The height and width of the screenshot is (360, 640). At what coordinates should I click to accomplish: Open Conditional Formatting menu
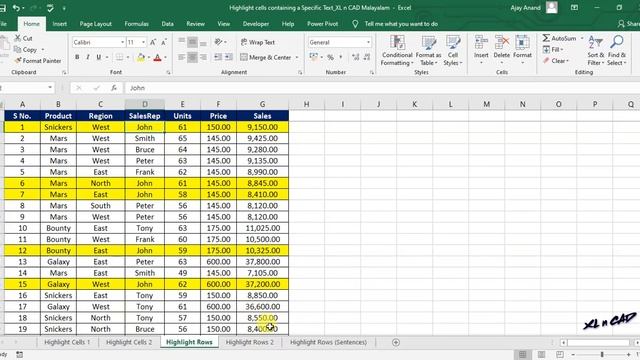[397, 50]
